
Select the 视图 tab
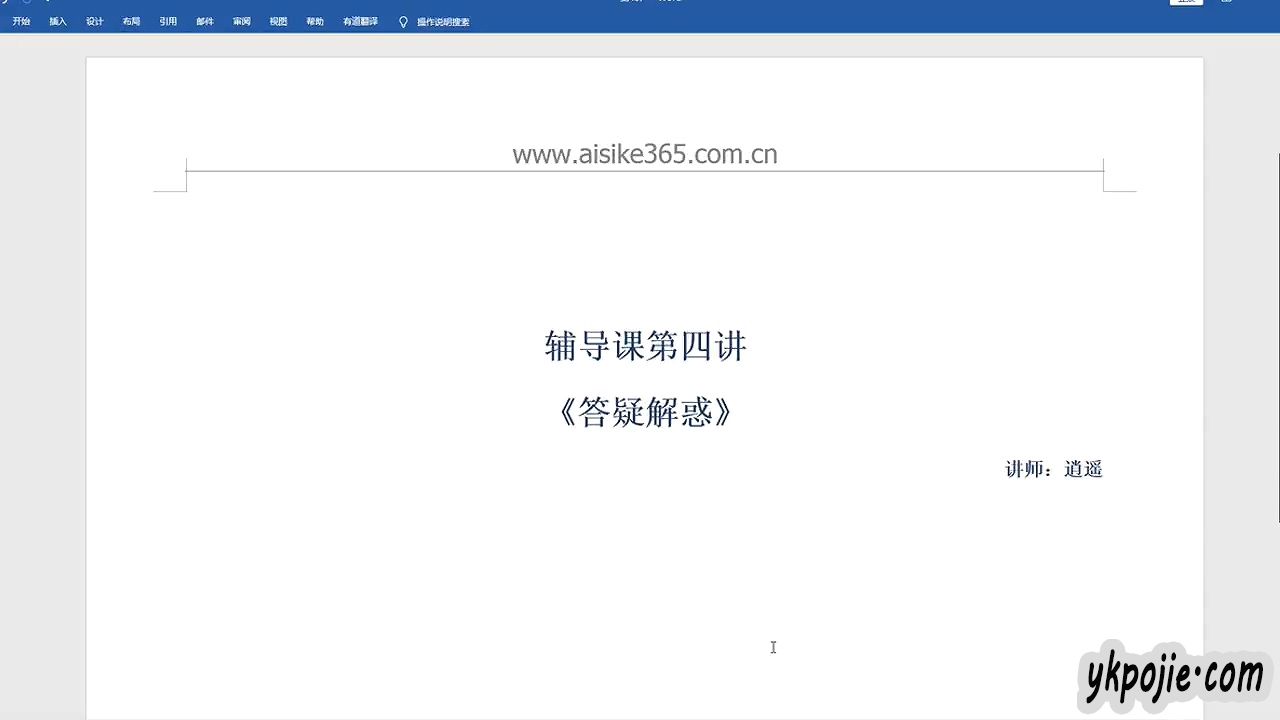pyautogui.click(x=278, y=21)
